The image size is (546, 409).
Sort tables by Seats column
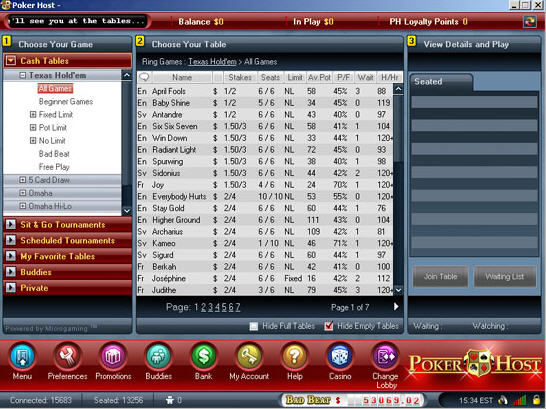270,77
